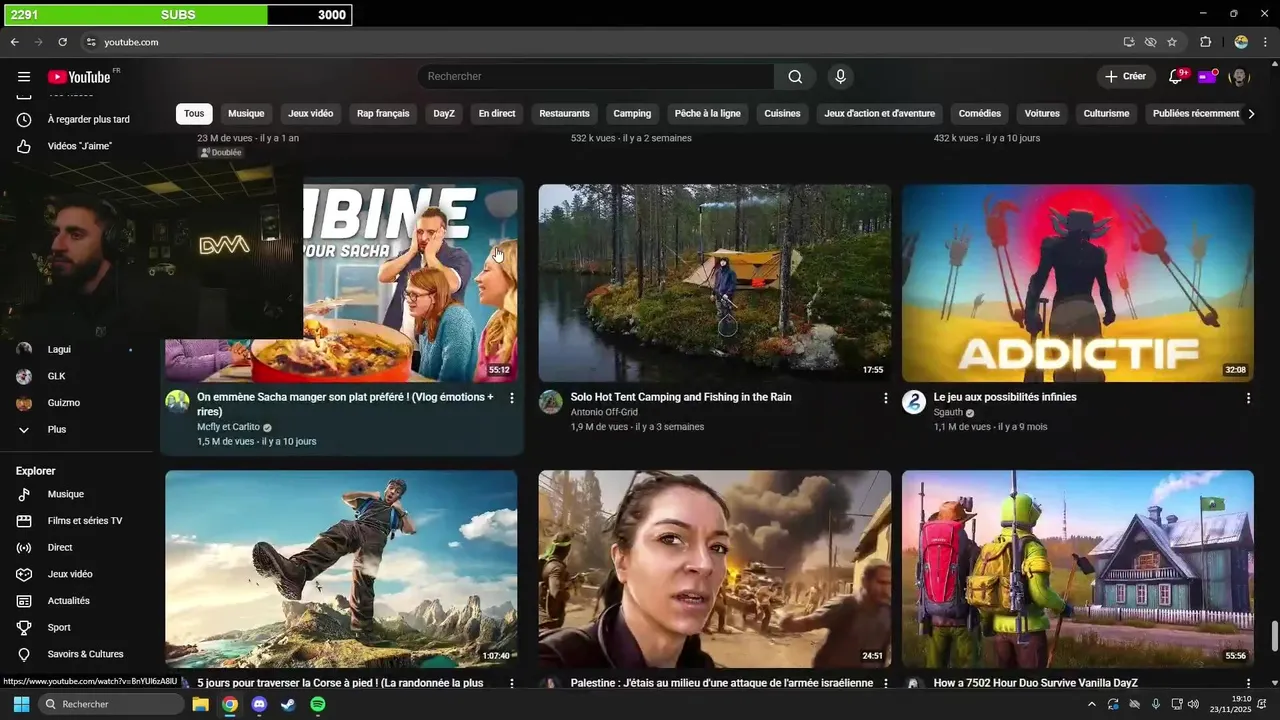Open the Windows Start menu
This screenshot has height=720, width=1280.
coord(21,704)
